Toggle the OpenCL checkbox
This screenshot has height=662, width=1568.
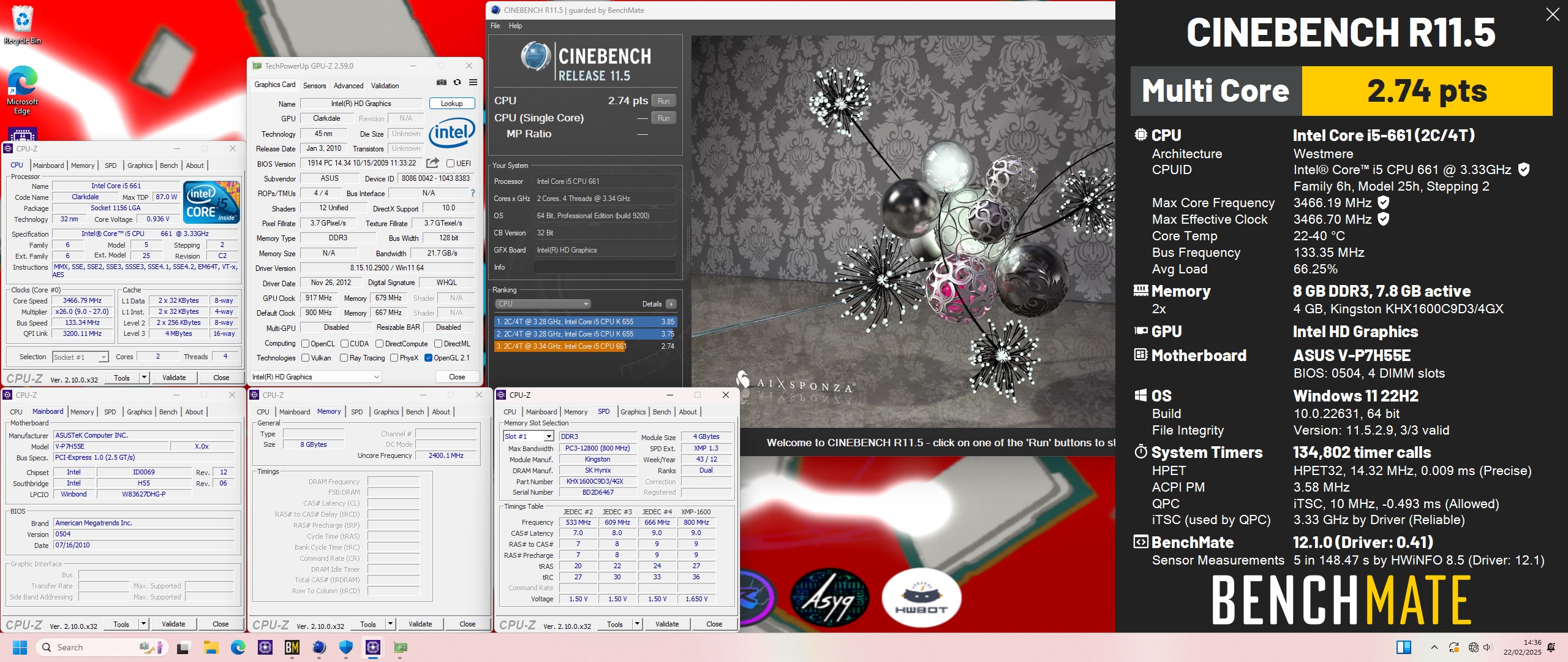point(305,344)
